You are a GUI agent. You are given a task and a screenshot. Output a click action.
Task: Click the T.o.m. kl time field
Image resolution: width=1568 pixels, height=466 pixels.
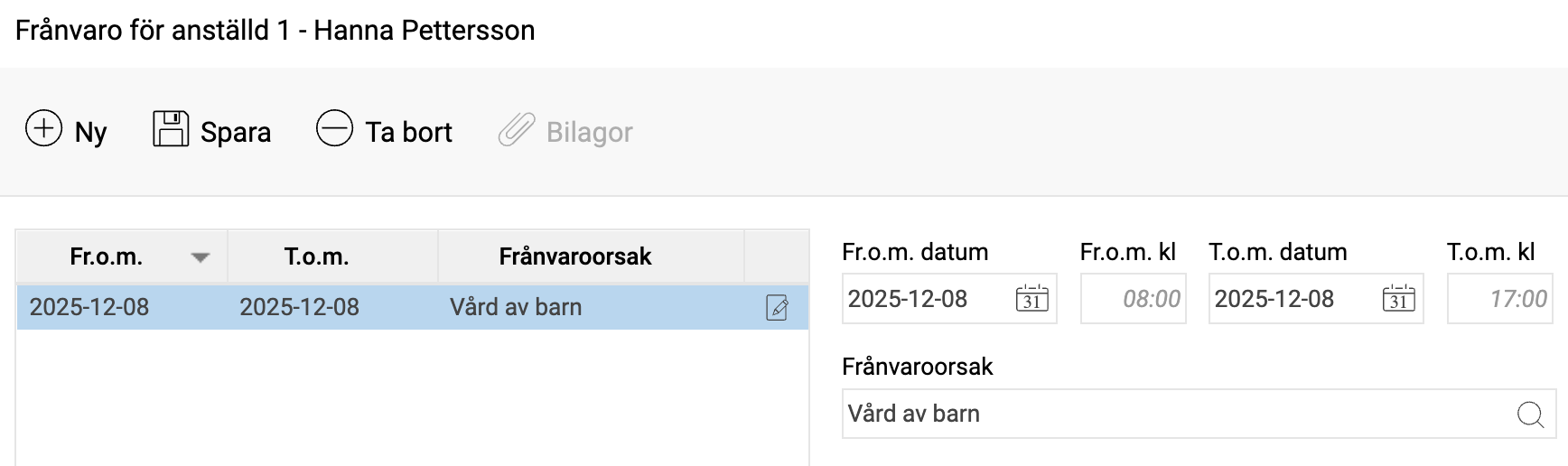tap(1500, 299)
